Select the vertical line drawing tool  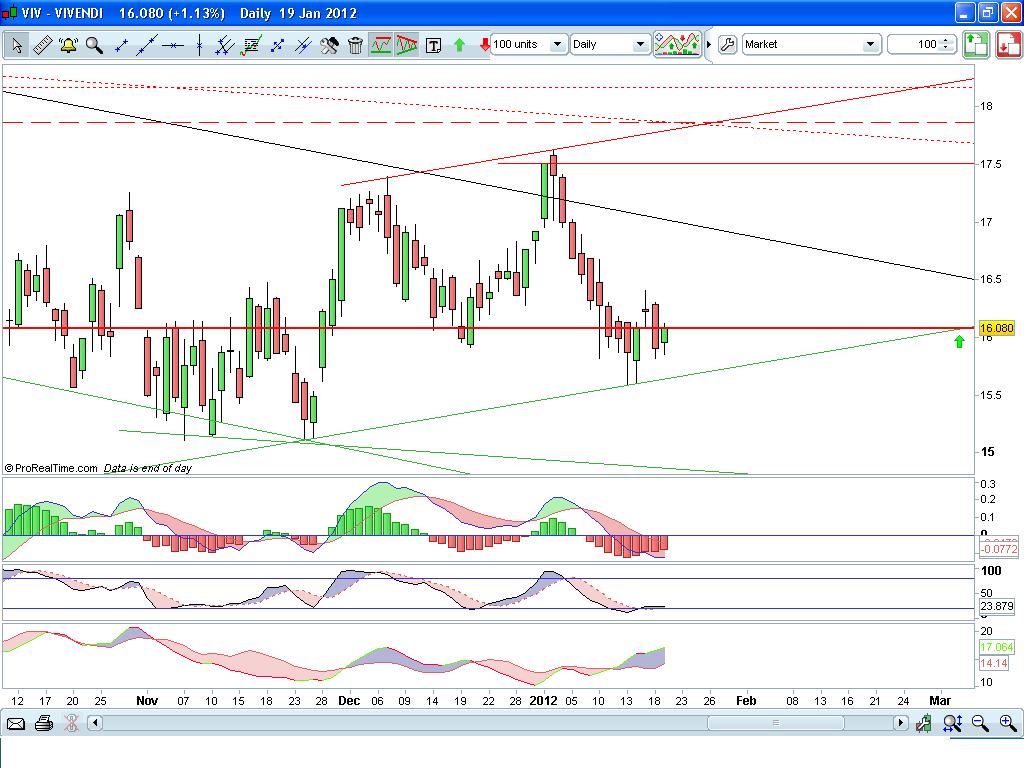(x=199, y=45)
